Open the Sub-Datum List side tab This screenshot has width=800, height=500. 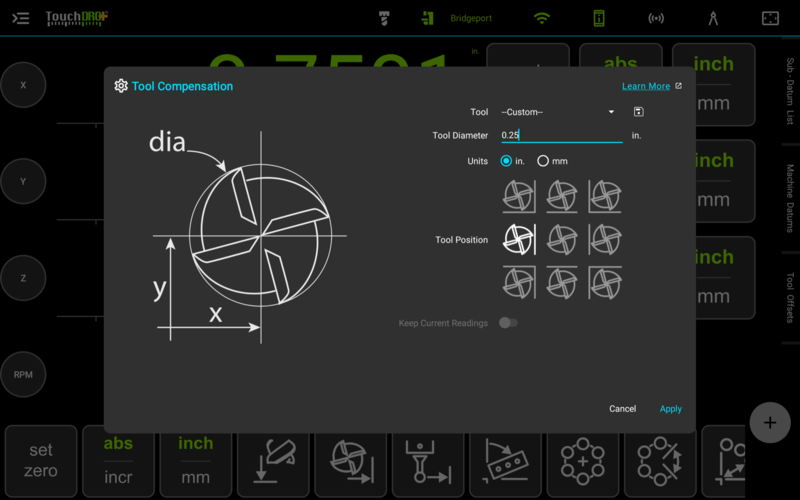(x=790, y=91)
